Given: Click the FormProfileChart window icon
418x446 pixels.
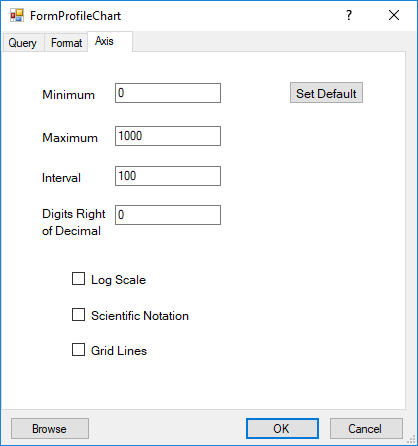Looking at the screenshot, I should pos(17,15).
